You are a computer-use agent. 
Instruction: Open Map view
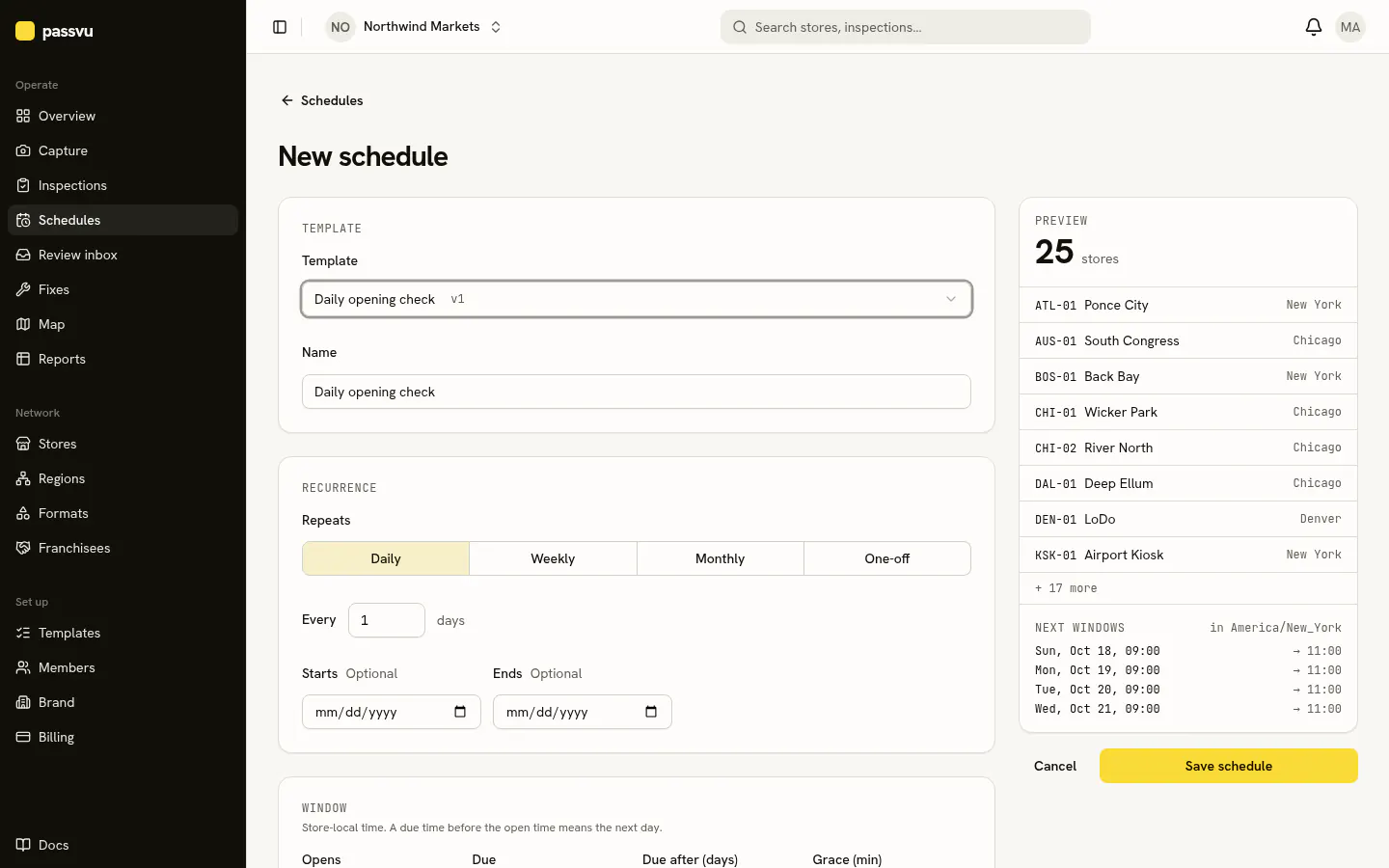(x=123, y=324)
